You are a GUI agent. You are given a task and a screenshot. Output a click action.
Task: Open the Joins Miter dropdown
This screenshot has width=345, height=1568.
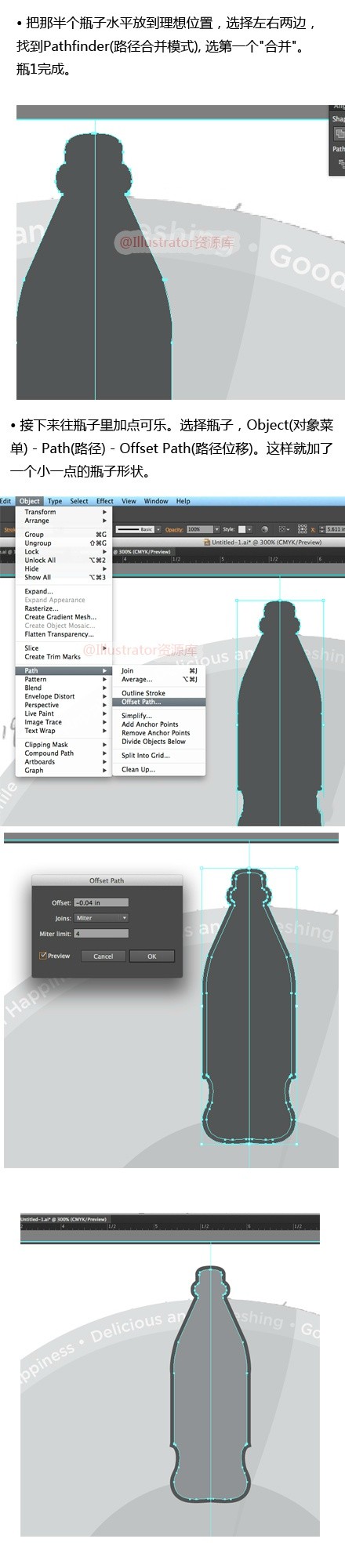tap(101, 918)
